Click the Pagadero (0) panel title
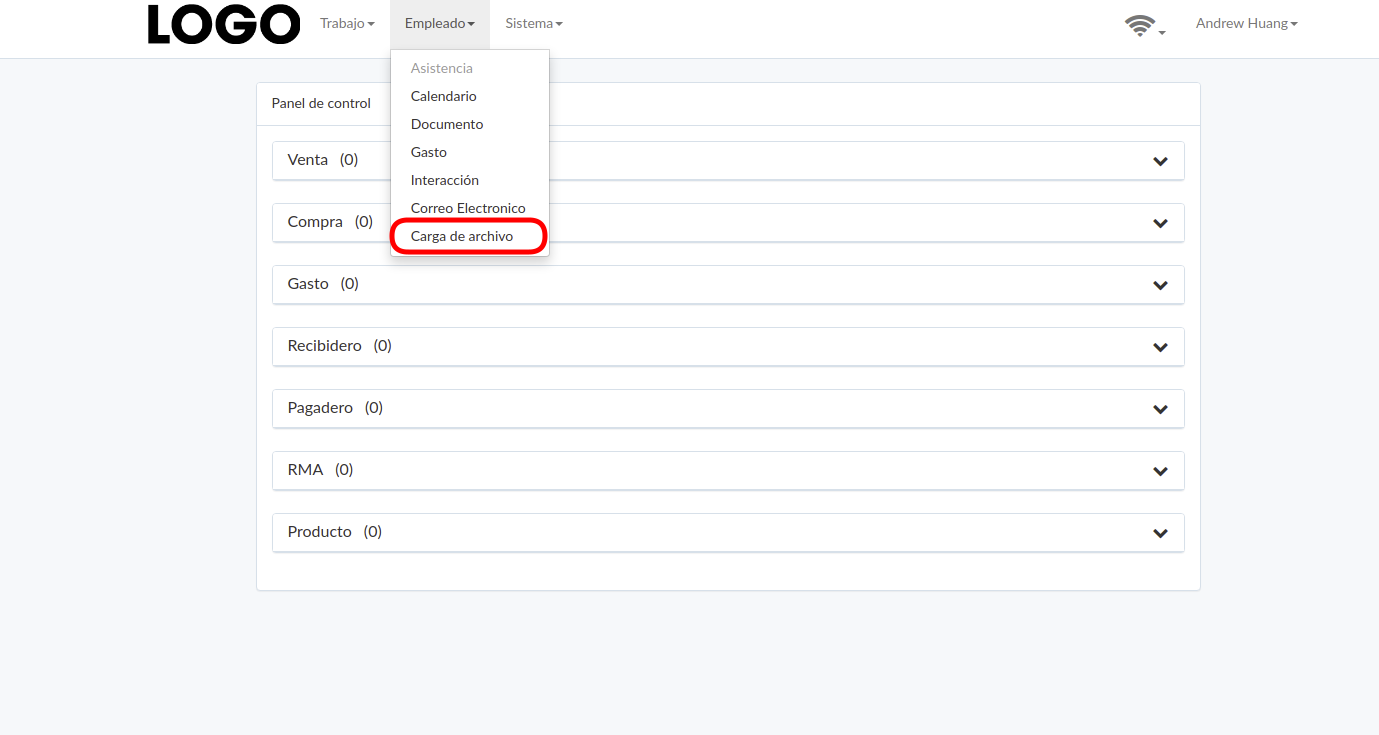The image size is (1379, 735). [x=335, y=408]
